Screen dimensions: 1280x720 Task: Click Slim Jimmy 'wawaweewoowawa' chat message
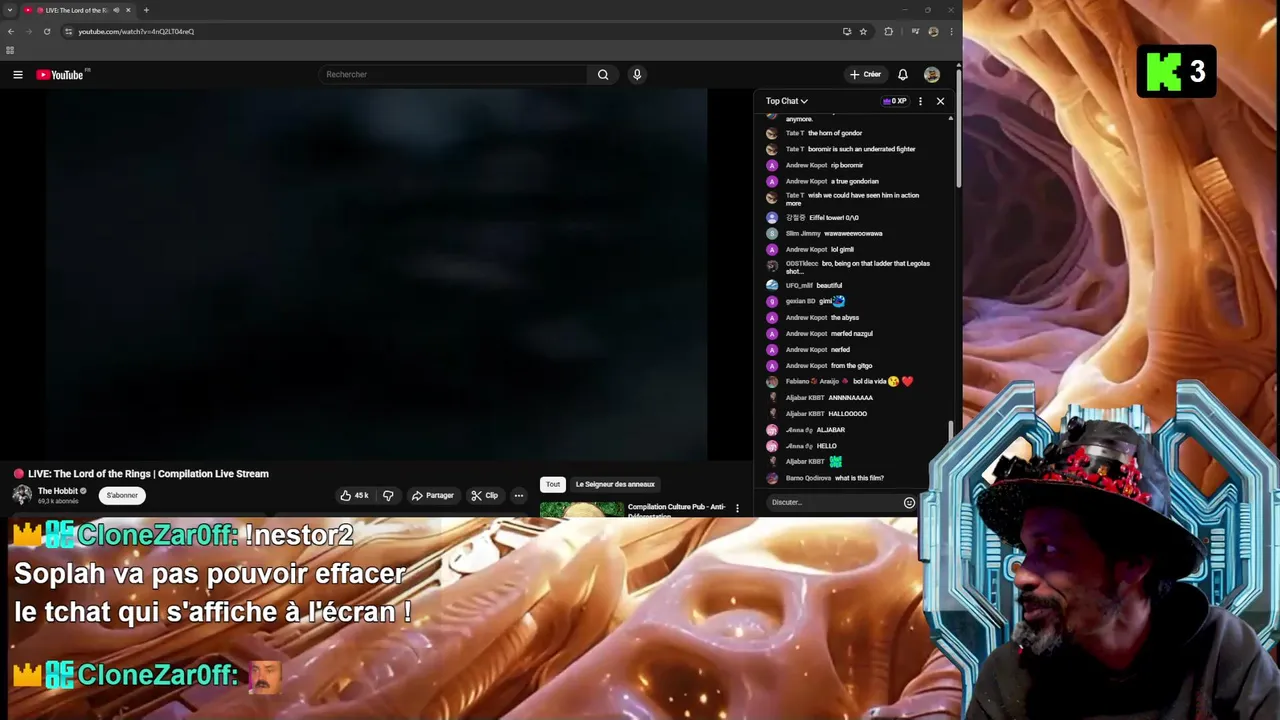point(853,233)
